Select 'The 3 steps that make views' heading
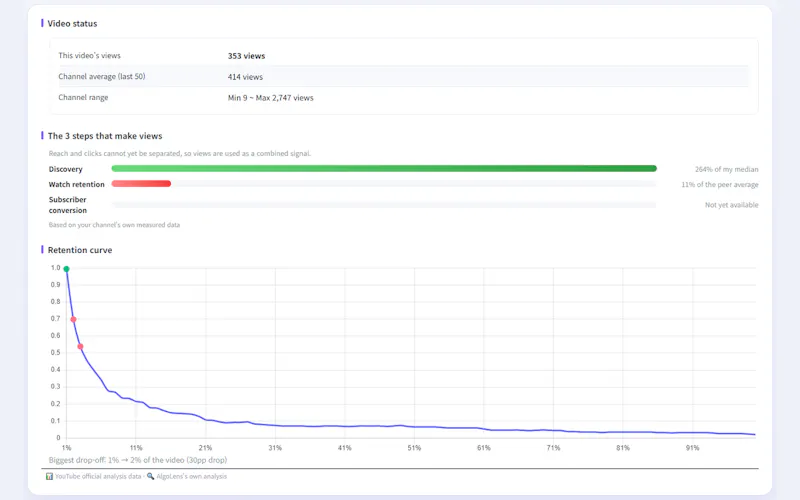Image resolution: width=800 pixels, height=500 pixels. 105,136
